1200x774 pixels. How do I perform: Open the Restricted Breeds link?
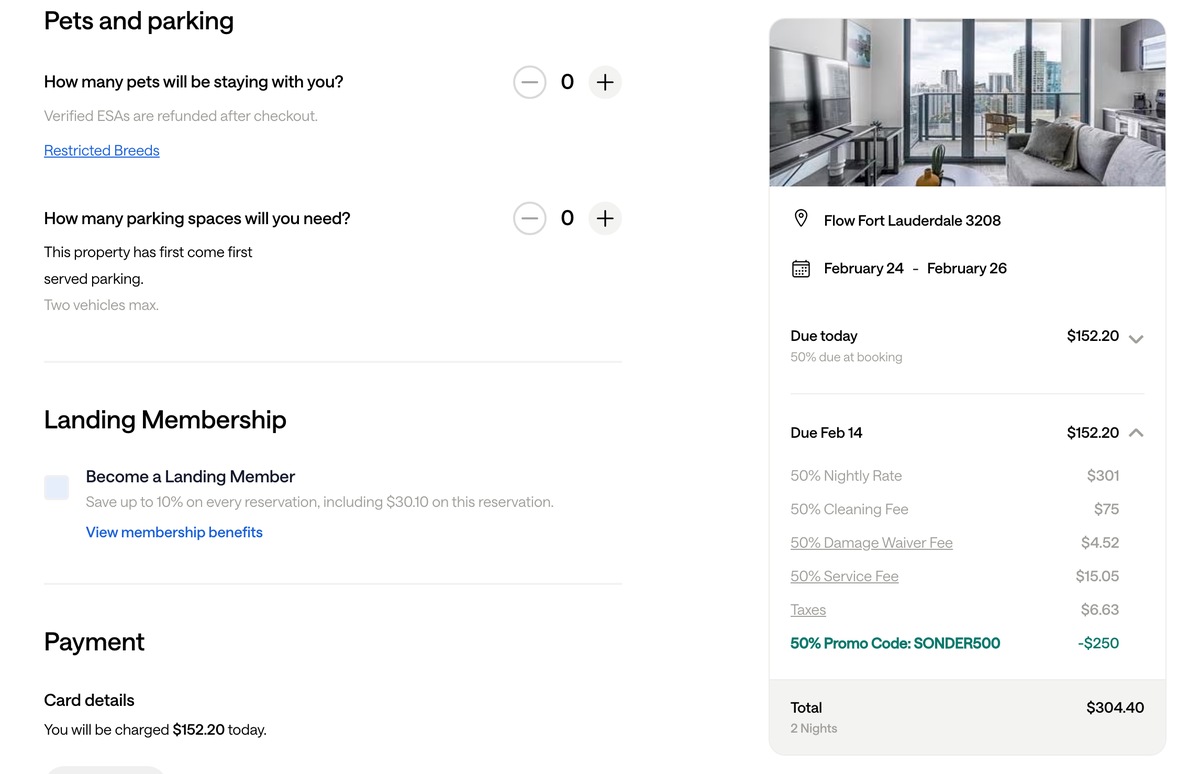(x=102, y=150)
